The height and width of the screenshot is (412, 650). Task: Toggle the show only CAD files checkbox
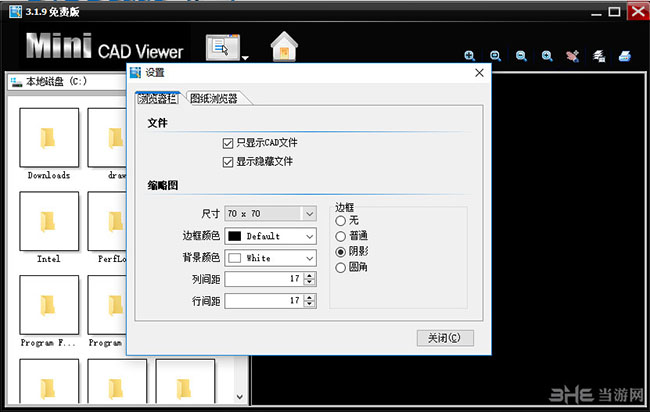point(228,143)
